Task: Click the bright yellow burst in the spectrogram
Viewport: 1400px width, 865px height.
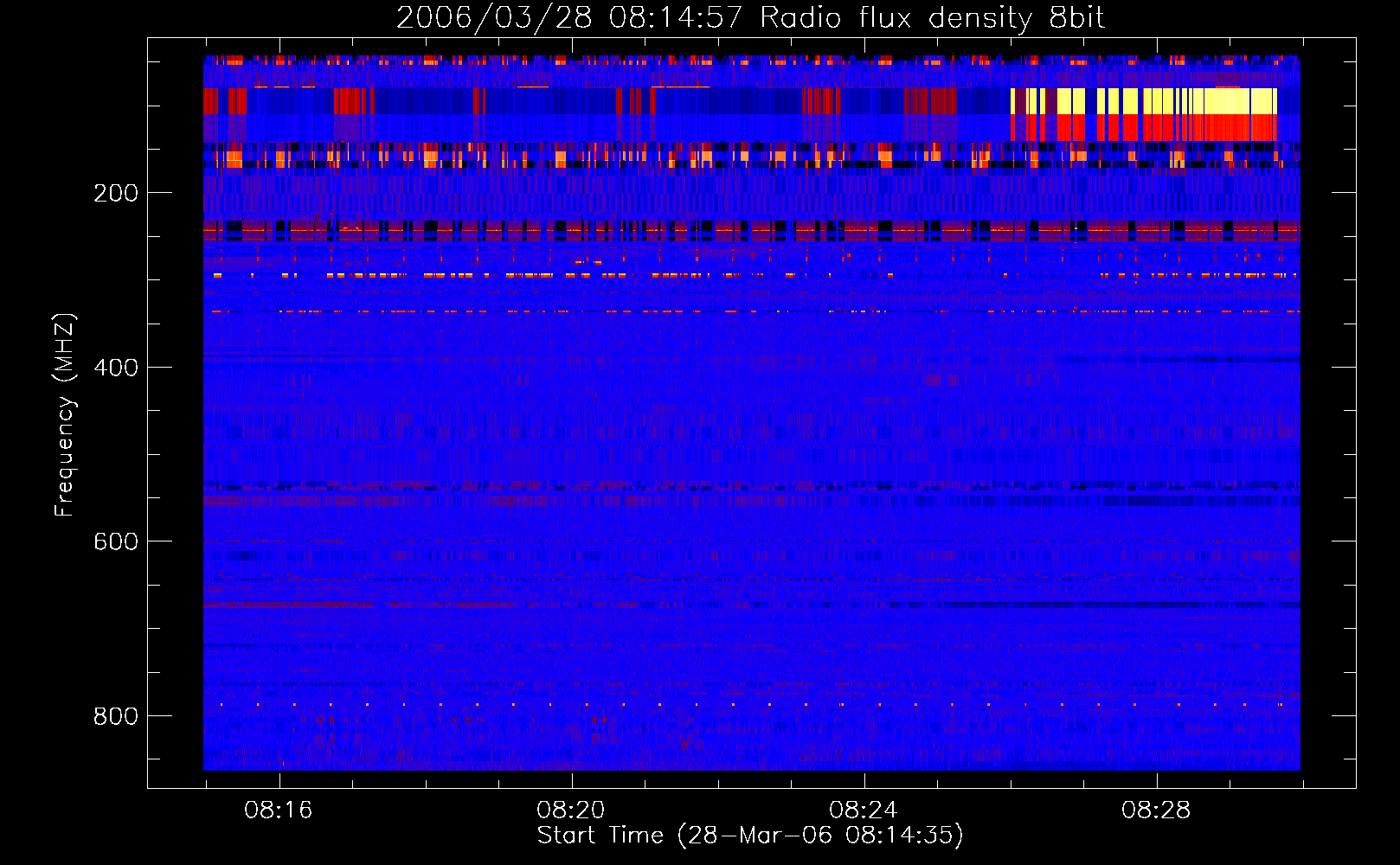Action: point(1144,101)
